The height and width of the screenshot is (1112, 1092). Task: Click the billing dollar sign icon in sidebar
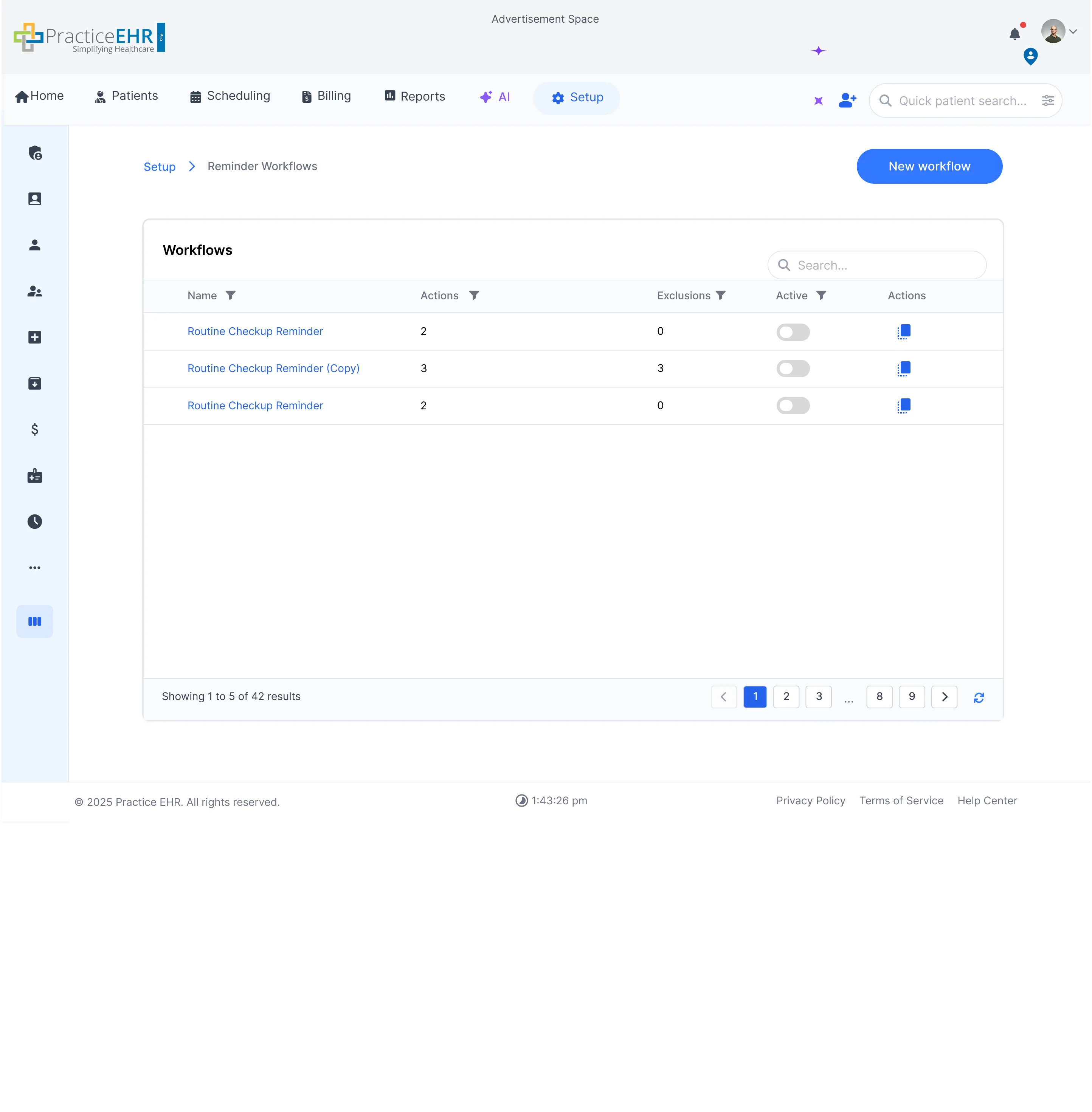(x=35, y=429)
